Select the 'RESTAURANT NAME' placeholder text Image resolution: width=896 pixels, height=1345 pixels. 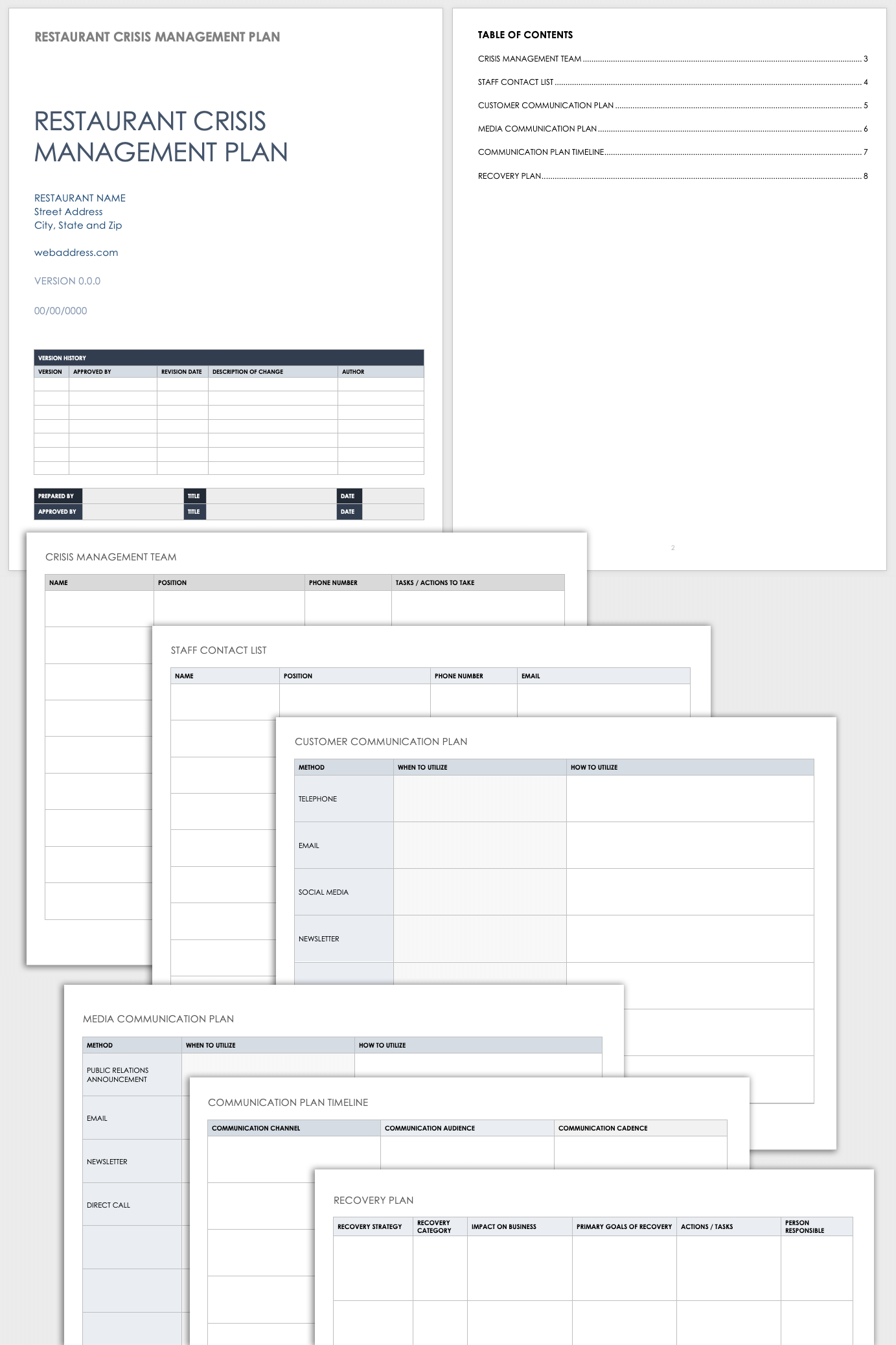click(80, 198)
